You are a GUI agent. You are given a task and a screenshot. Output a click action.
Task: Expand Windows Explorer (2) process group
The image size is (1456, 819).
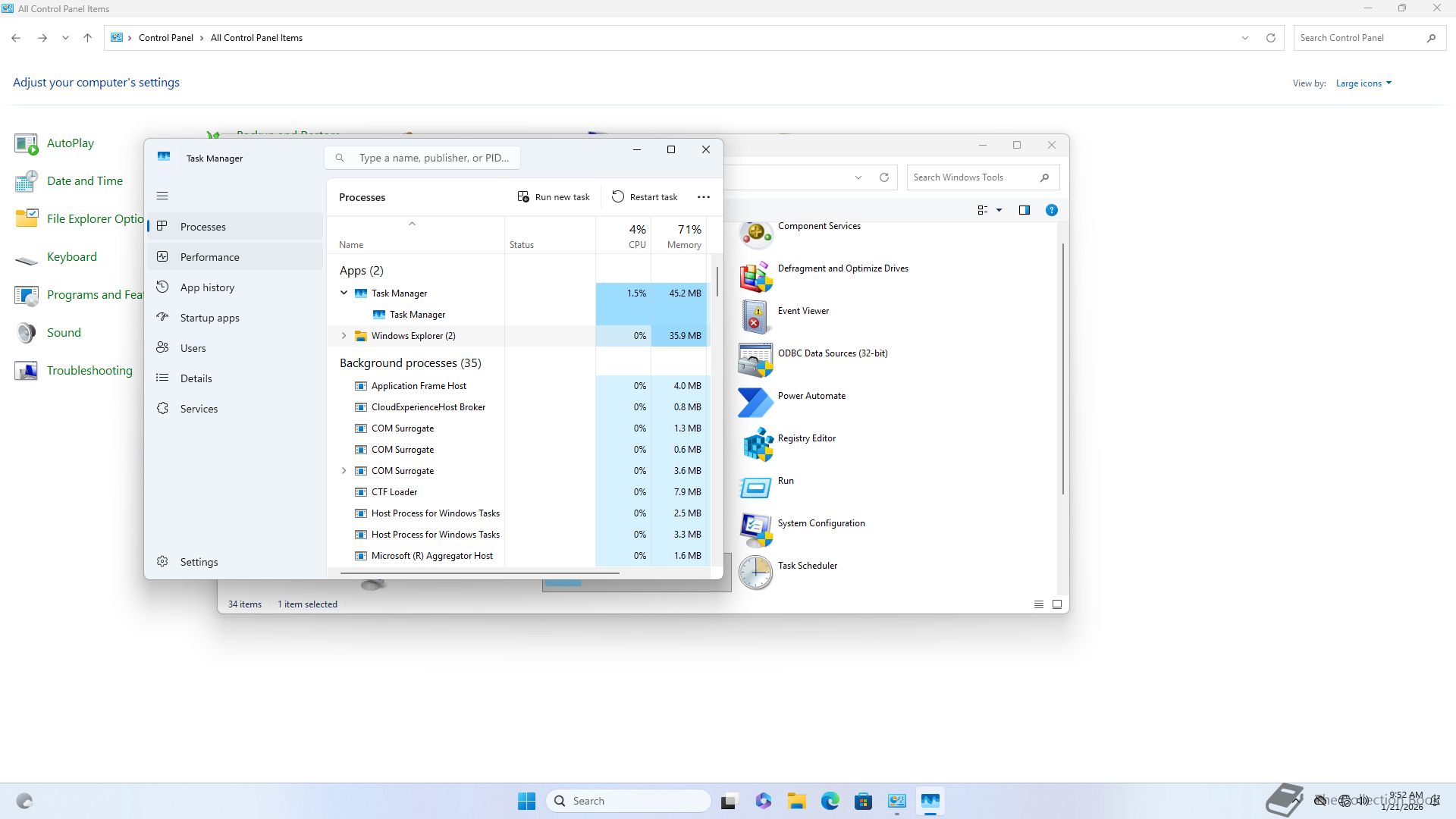[x=344, y=336]
